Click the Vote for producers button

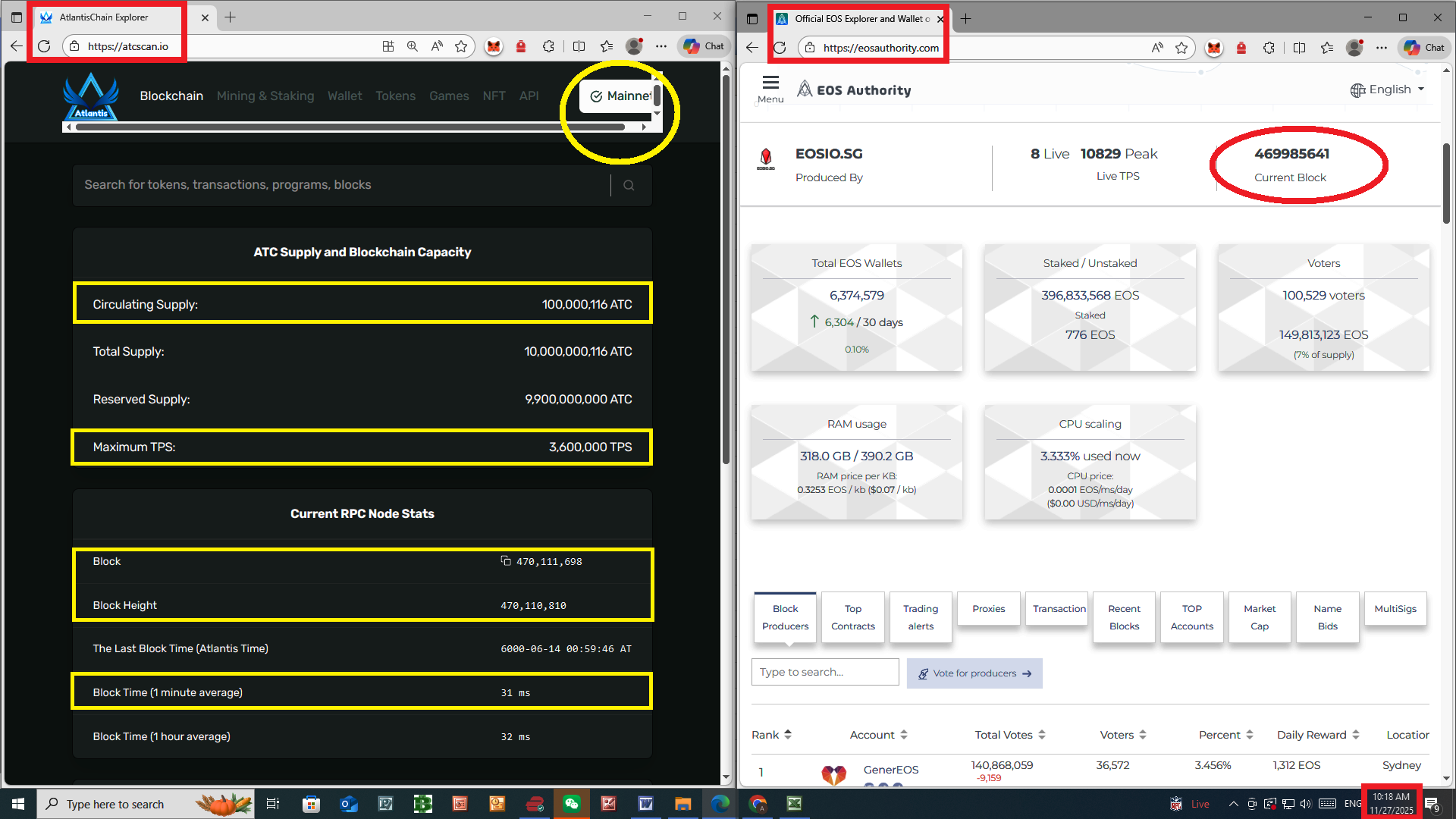[x=974, y=673]
